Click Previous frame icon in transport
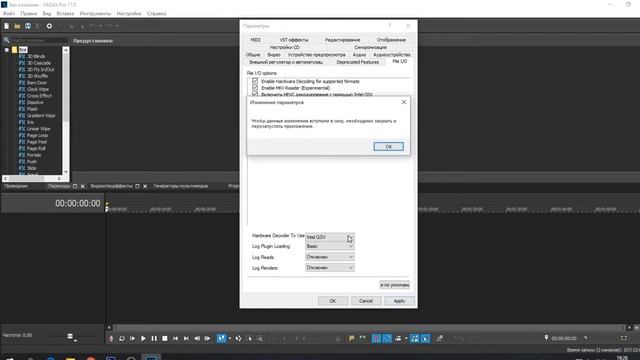The height and width of the screenshot is (360, 640). tap(197, 338)
